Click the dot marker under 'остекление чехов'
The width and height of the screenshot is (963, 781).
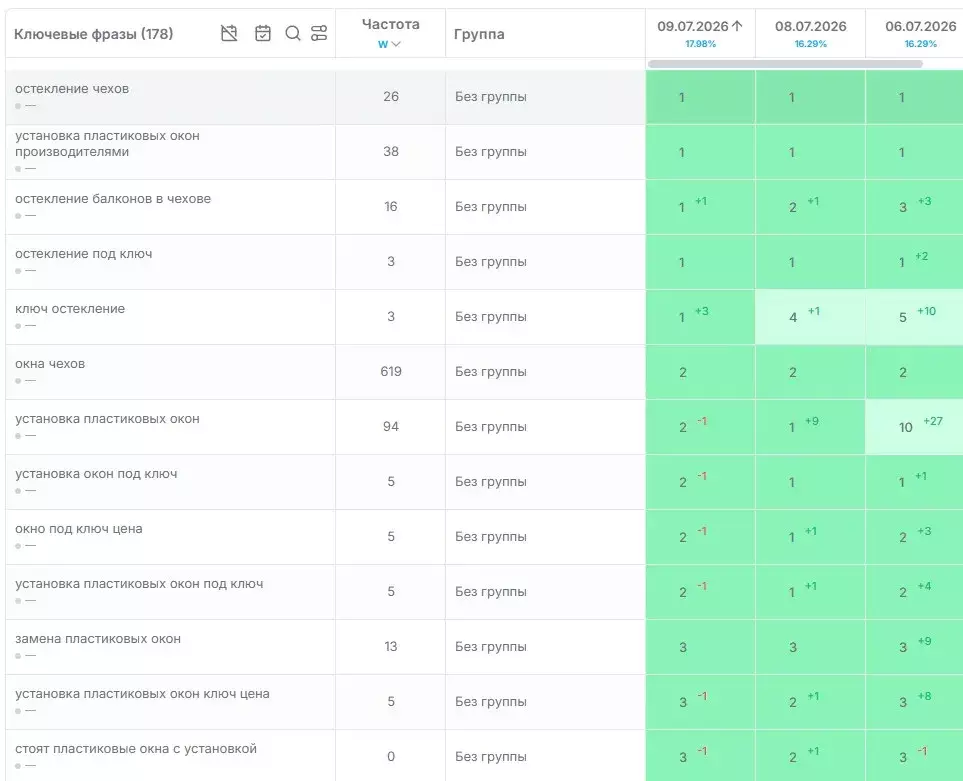18,106
